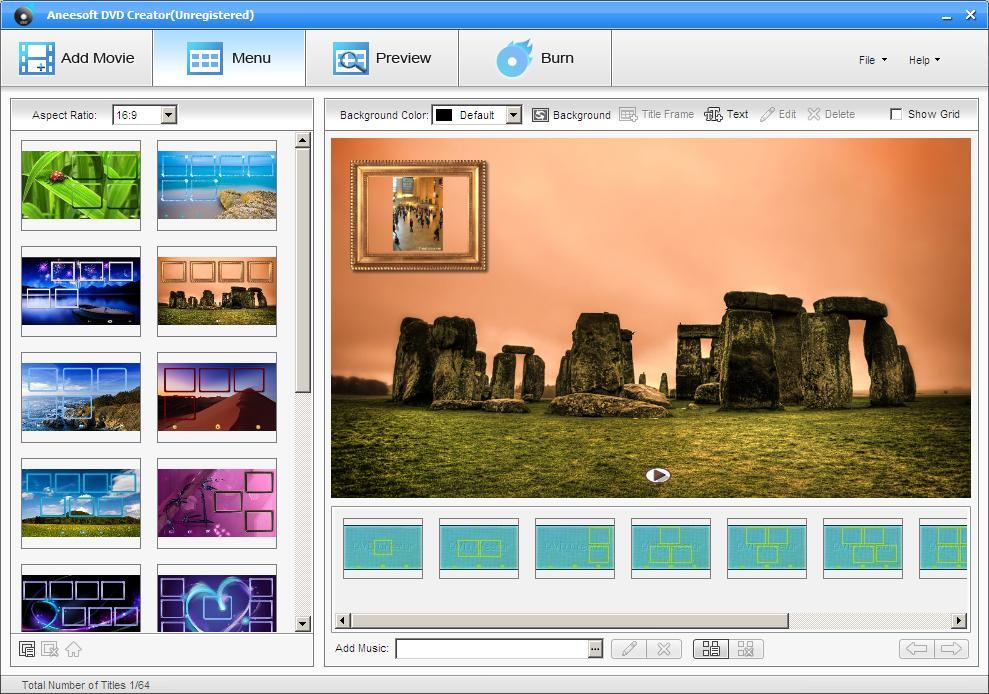Click the apply layout grid icon

click(x=711, y=649)
